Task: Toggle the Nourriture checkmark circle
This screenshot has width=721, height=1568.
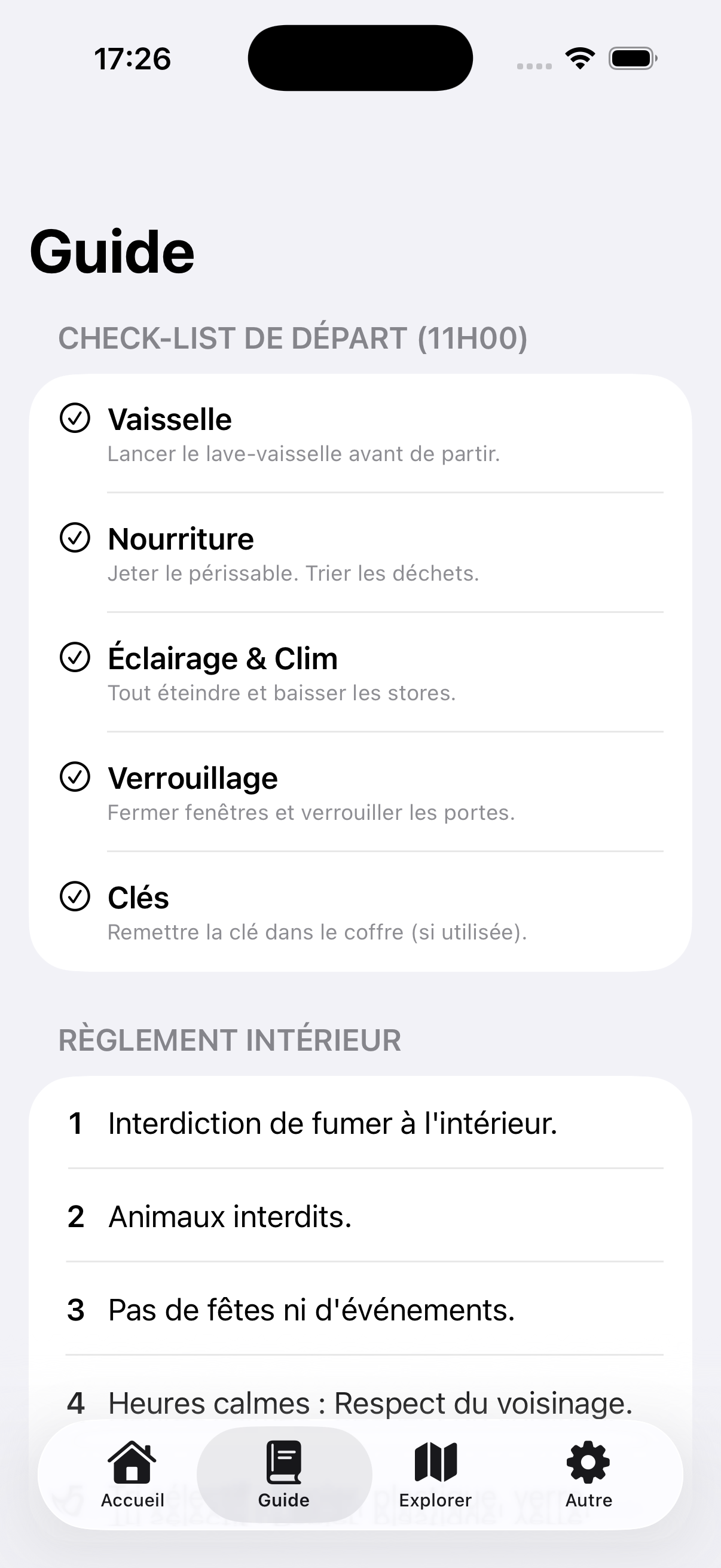Action: pyautogui.click(x=75, y=538)
